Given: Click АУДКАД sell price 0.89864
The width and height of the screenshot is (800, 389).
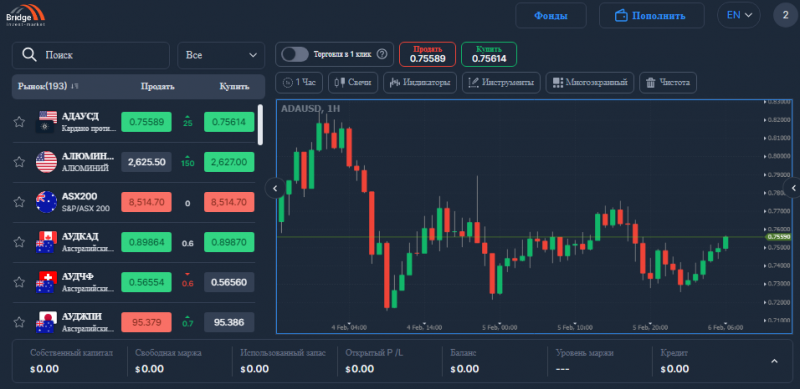Looking at the screenshot, I should pos(146,242).
